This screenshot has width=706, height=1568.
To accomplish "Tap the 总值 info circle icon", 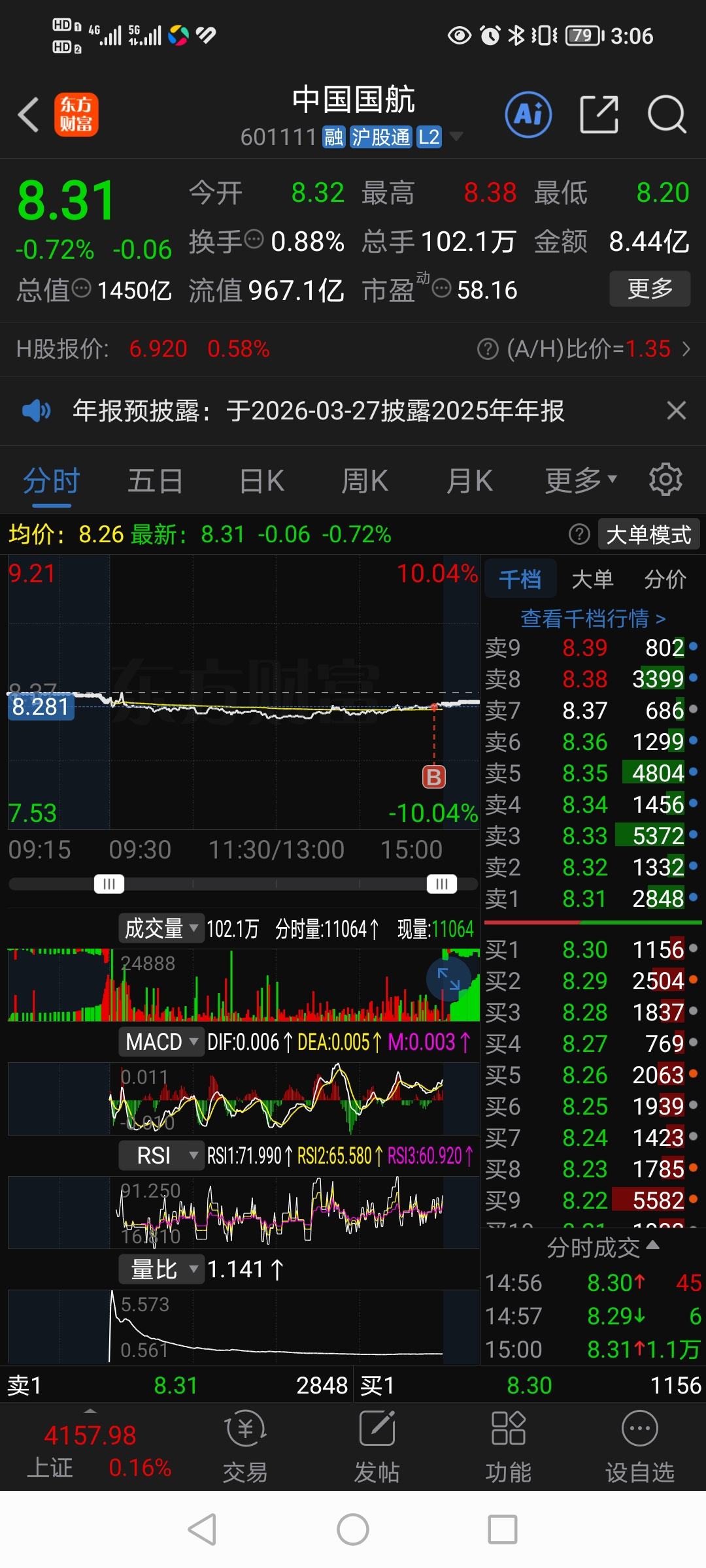I will tap(81, 288).
